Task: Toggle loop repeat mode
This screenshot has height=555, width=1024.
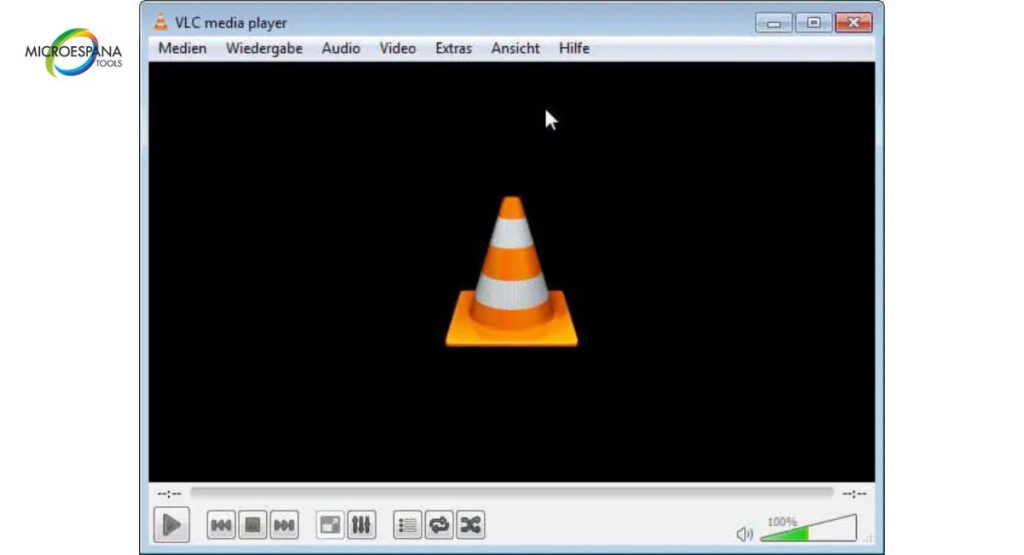Action: [438, 524]
